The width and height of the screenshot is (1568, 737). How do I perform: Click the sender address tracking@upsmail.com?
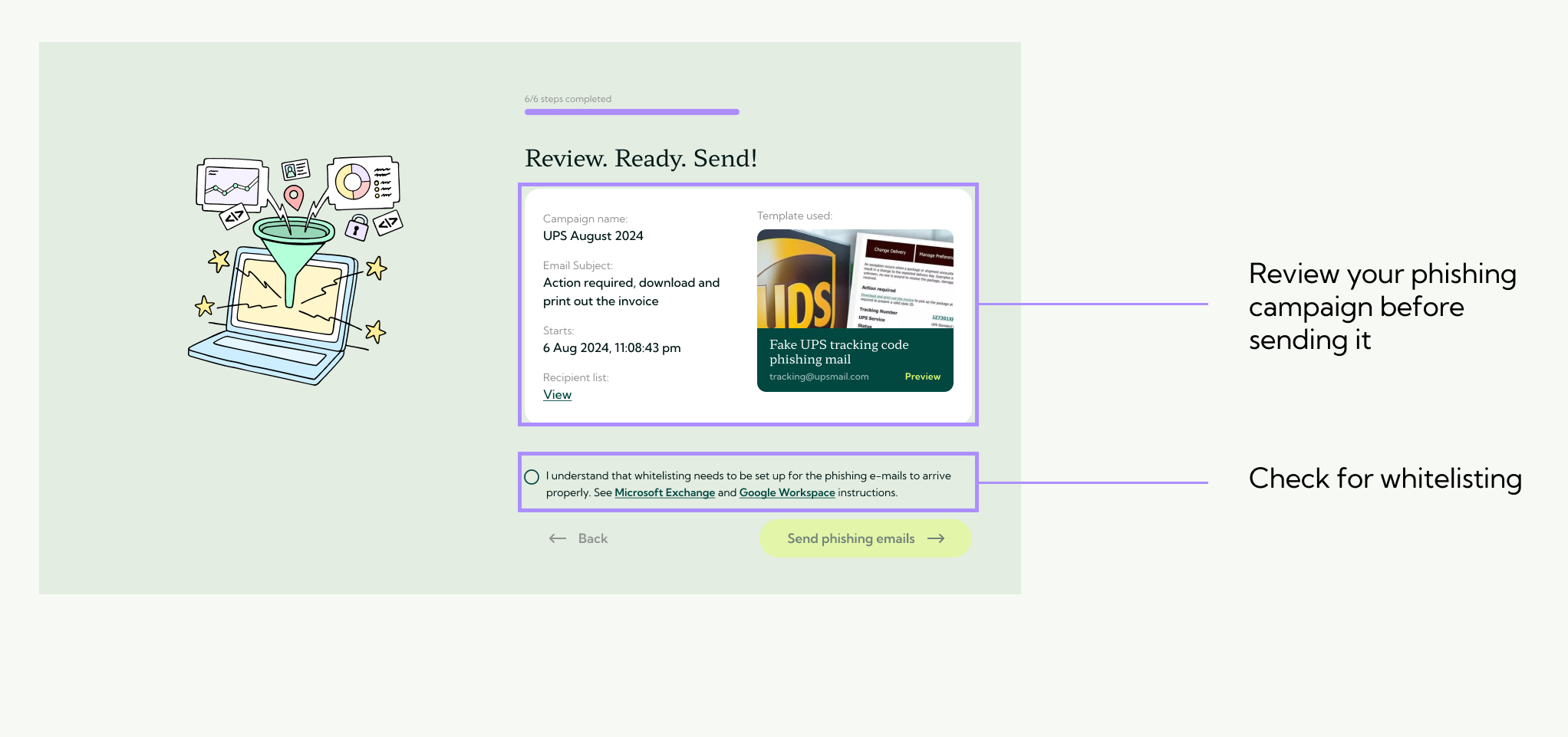(819, 377)
